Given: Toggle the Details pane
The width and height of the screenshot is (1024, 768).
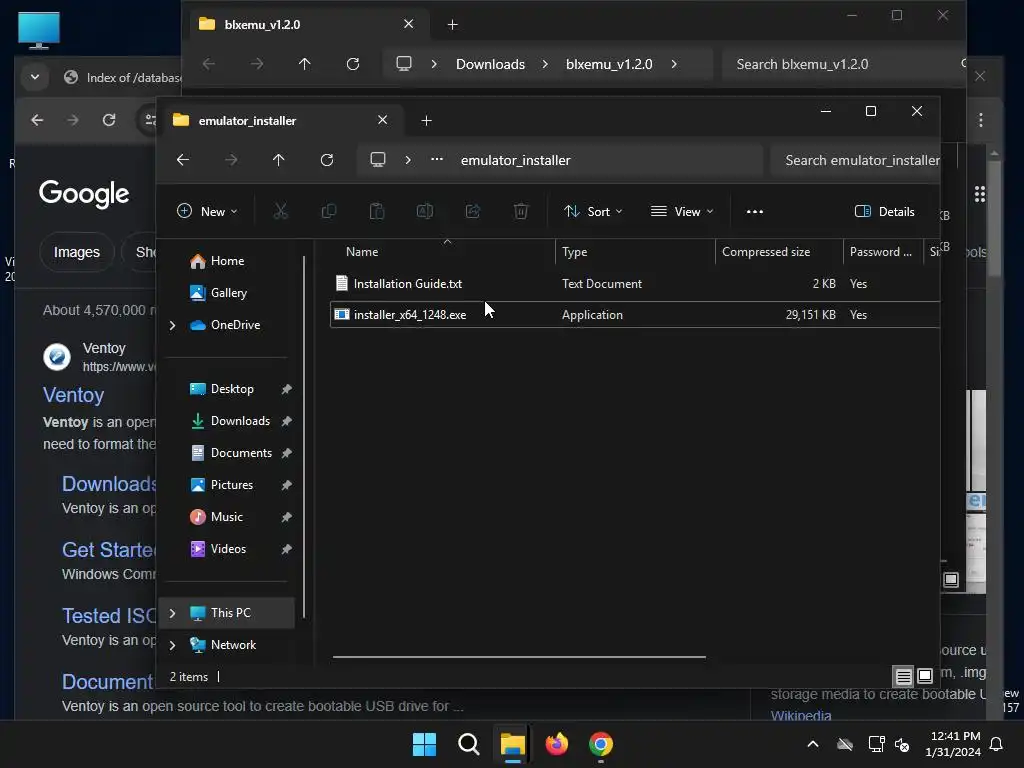Looking at the screenshot, I should pos(884,211).
